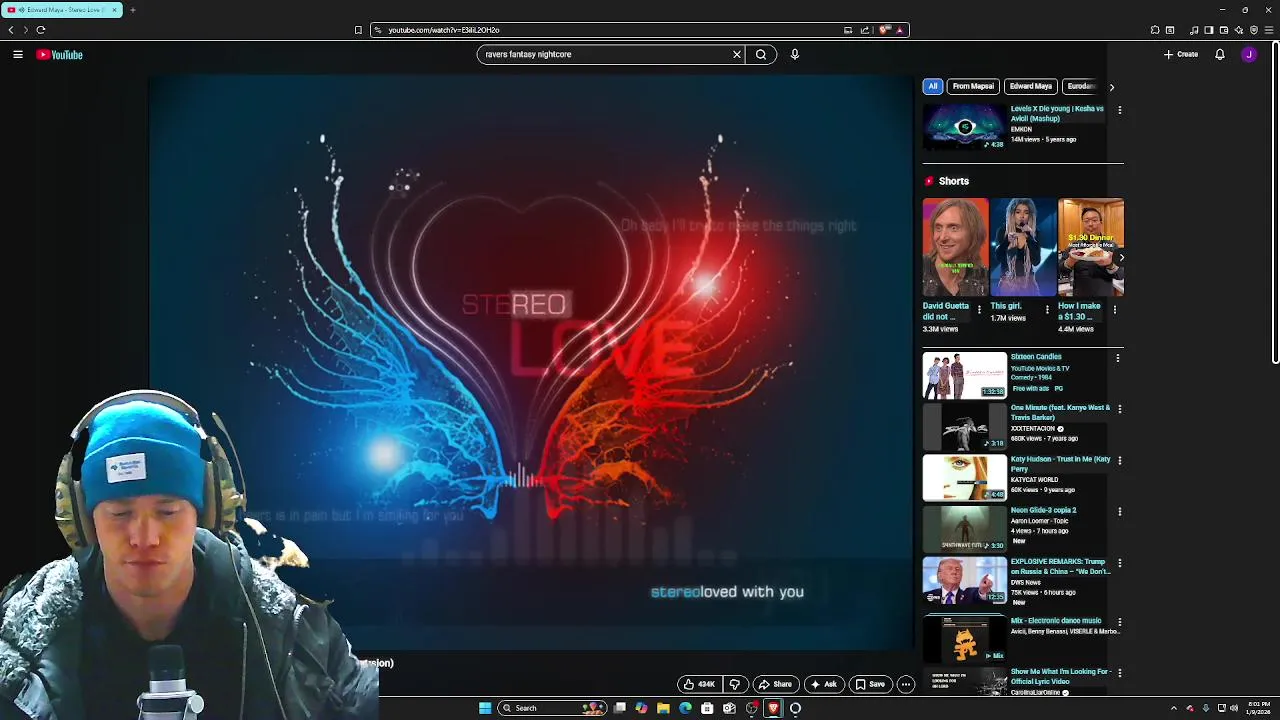Click the XXXTENTACION channel name
Screen dimensions: 1280x720
1033,429
